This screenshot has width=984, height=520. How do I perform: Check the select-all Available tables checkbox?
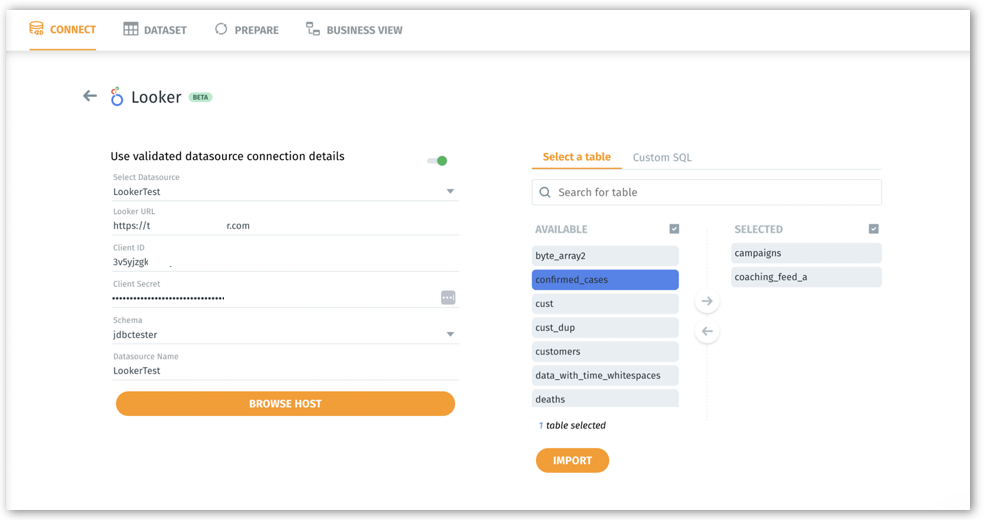point(674,229)
